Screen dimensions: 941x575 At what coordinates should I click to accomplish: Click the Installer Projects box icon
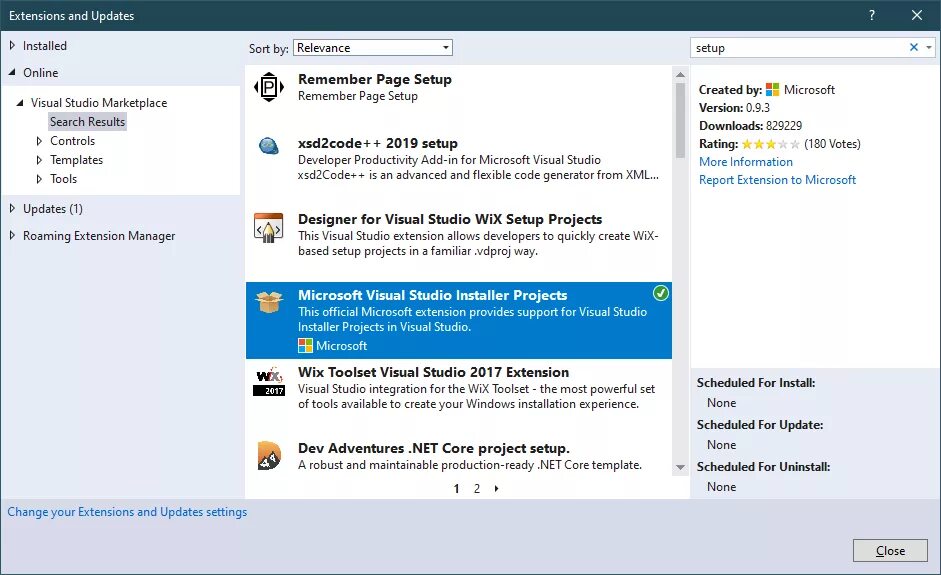click(269, 302)
